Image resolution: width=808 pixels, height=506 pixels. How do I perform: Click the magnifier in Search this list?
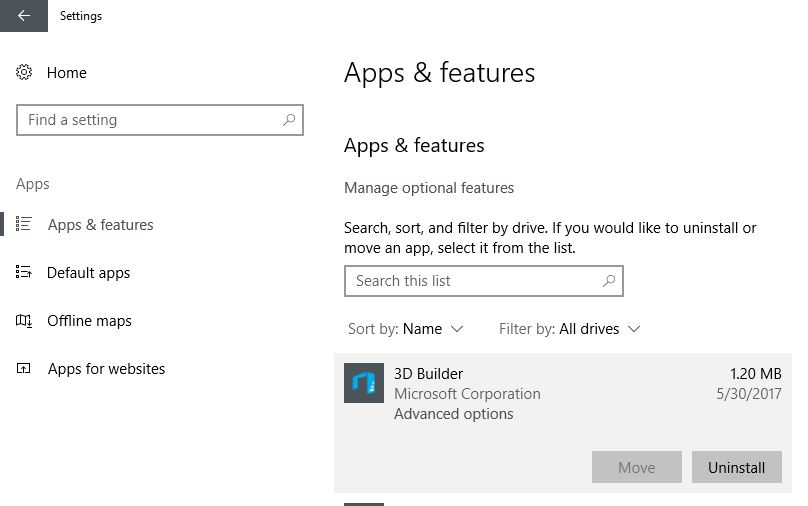(609, 281)
